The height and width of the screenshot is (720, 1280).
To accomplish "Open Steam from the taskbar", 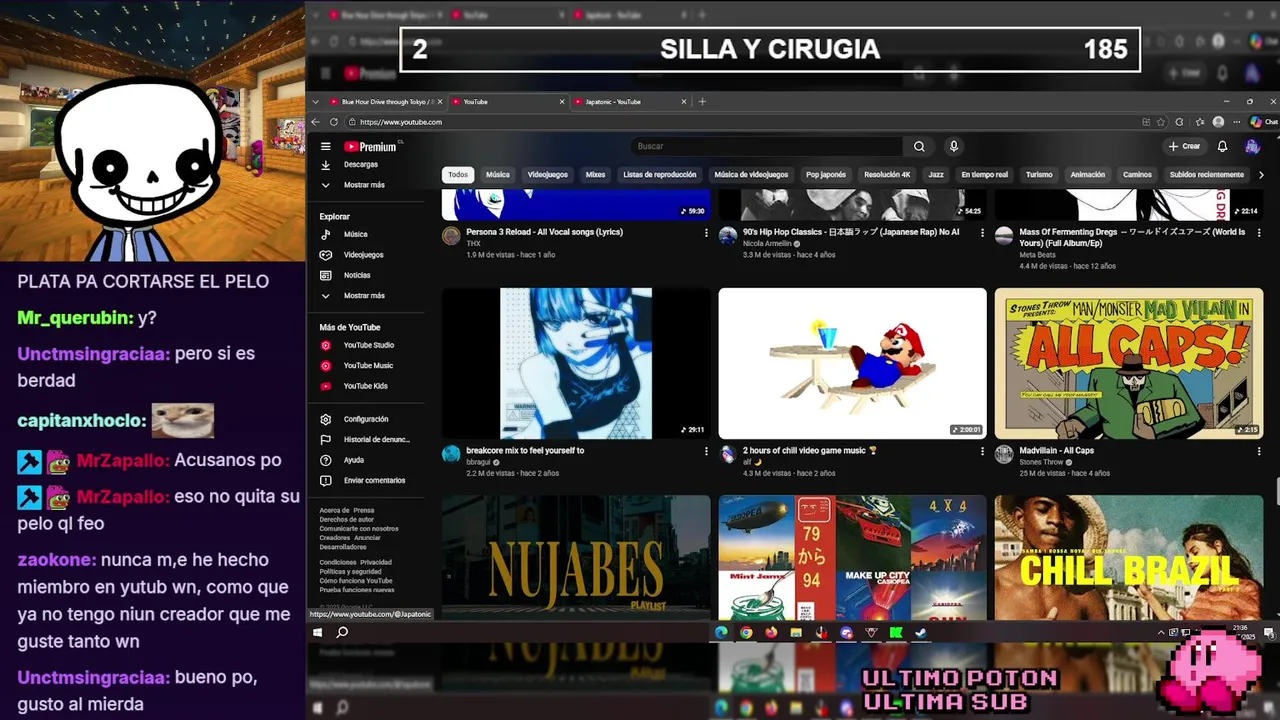I will tap(921, 632).
